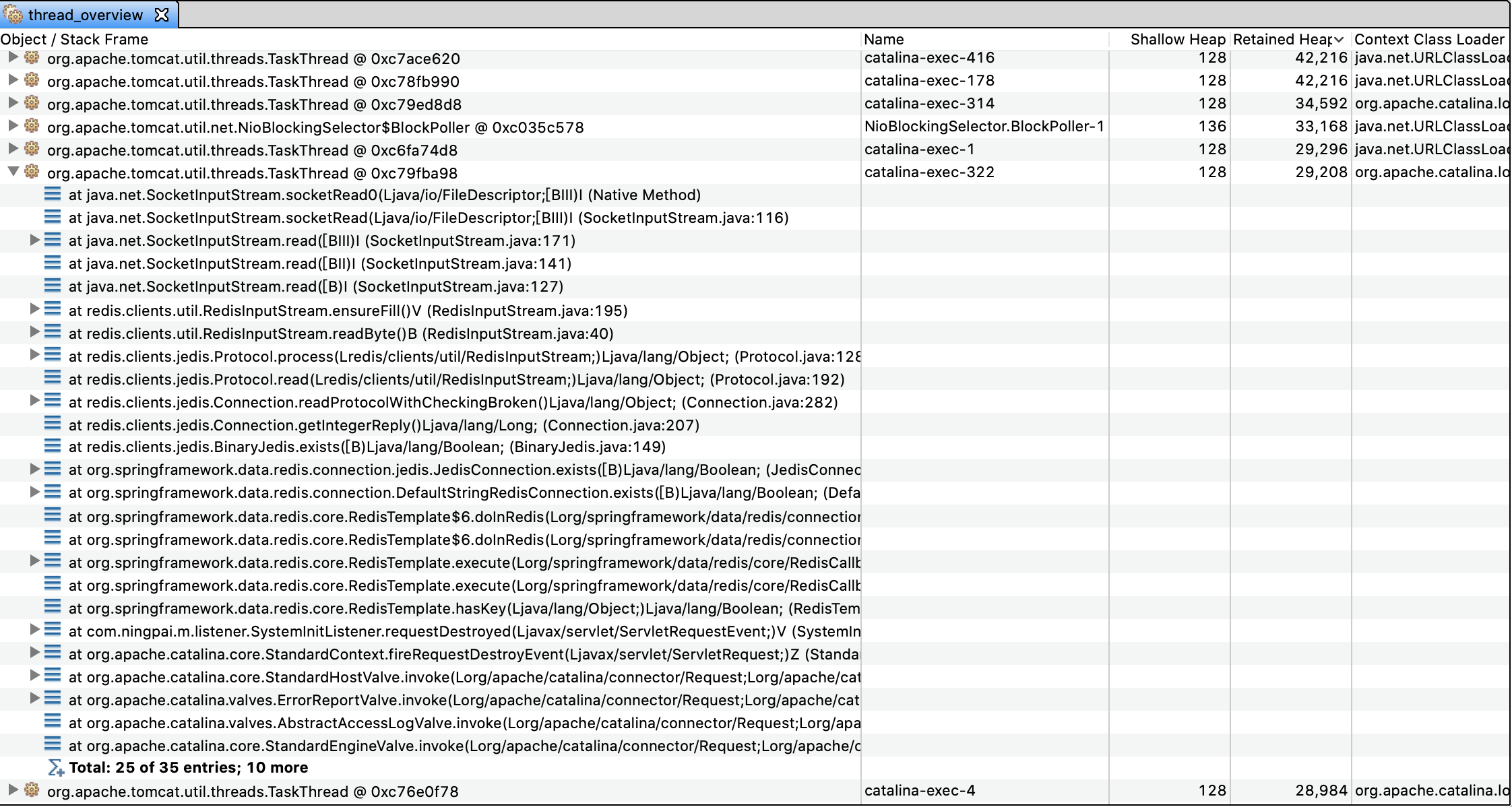Select retained heap value 28,984

click(x=1321, y=791)
